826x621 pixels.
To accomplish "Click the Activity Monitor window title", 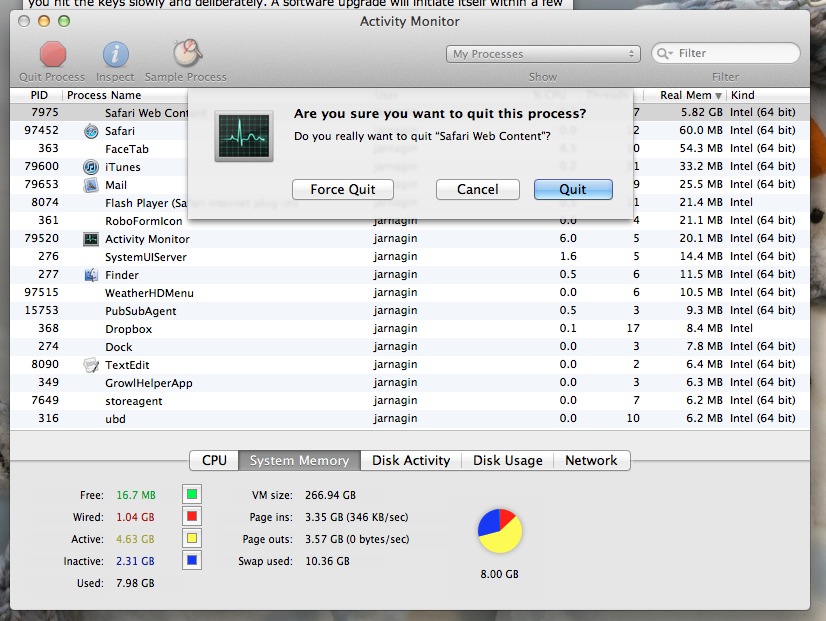I will pyautogui.click(x=410, y=22).
